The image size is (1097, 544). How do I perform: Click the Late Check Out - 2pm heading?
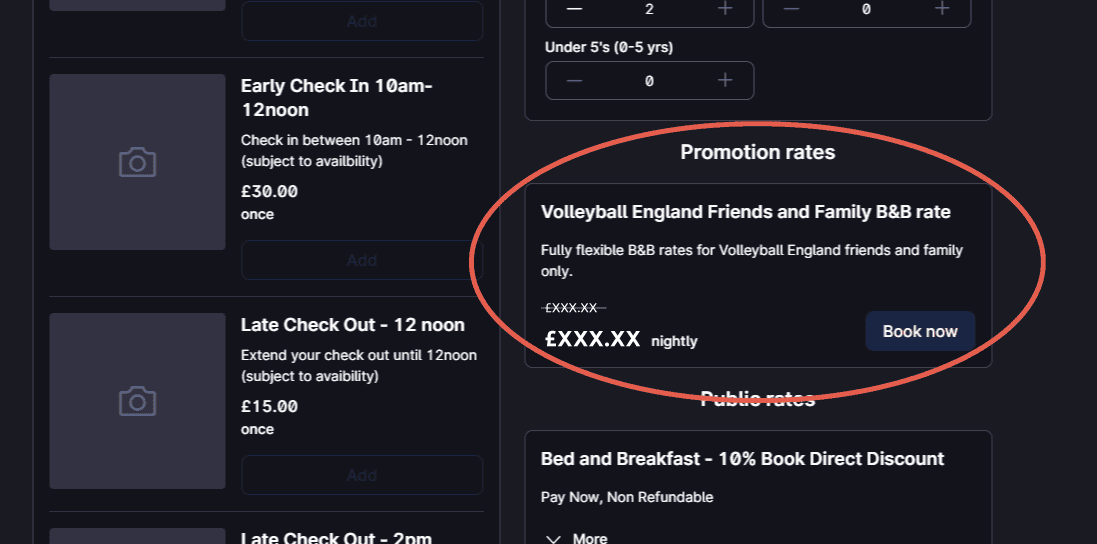point(336,538)
